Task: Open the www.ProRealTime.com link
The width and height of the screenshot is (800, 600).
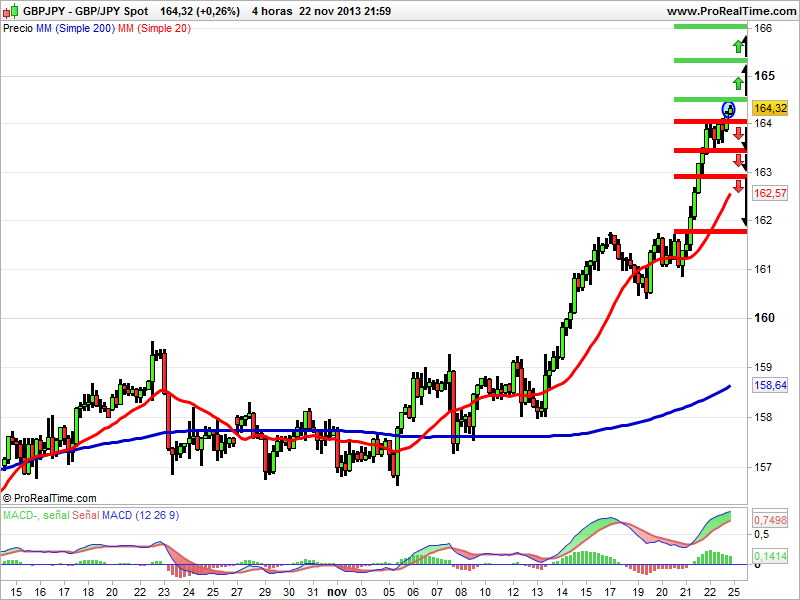Action: (x=731, y=11)
